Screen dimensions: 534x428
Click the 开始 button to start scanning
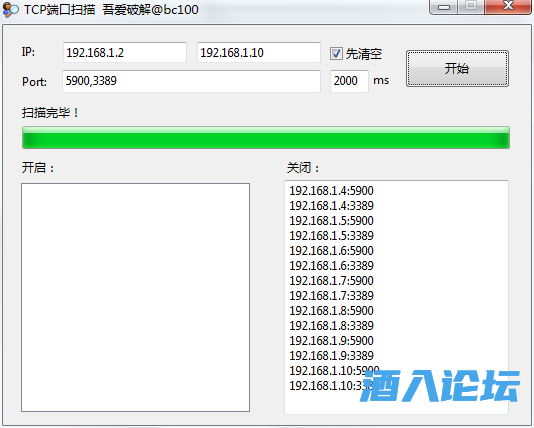(x=457, y=68)
